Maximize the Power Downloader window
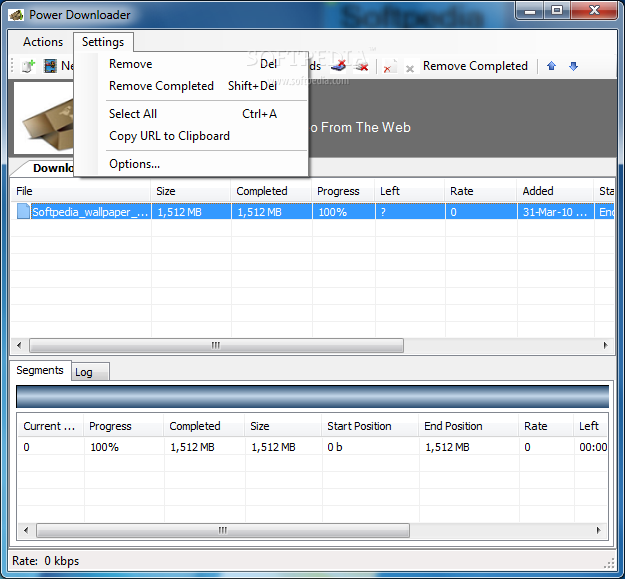This screenshot has width=625, height=579. point(557,10)
